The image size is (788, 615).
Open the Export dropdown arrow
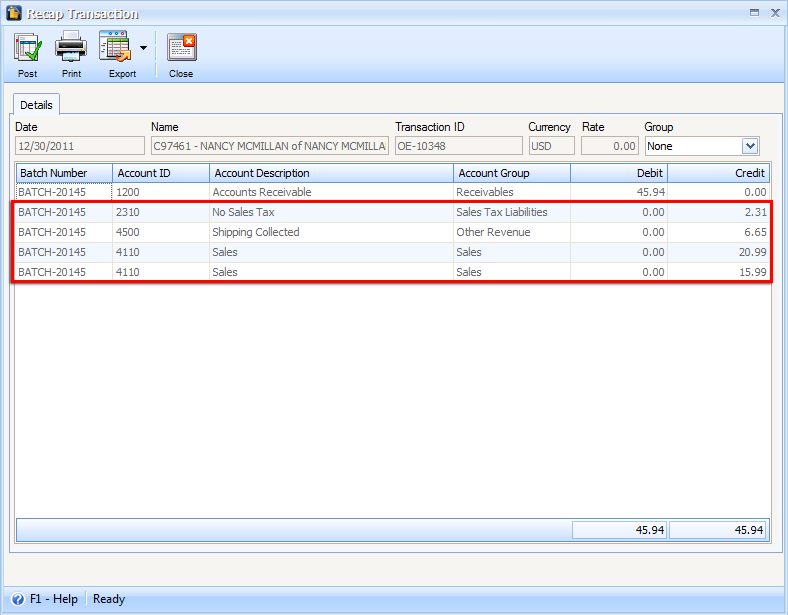[143, 48]
